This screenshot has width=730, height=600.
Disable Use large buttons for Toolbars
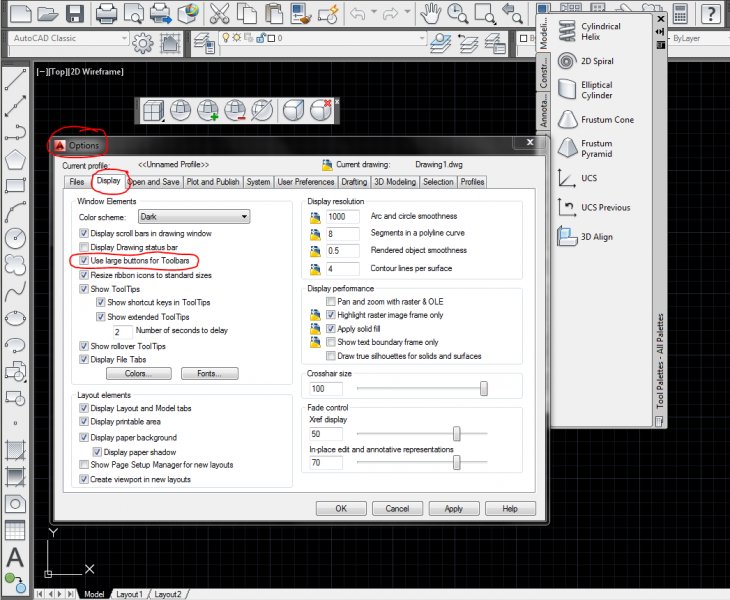point(84,260)
